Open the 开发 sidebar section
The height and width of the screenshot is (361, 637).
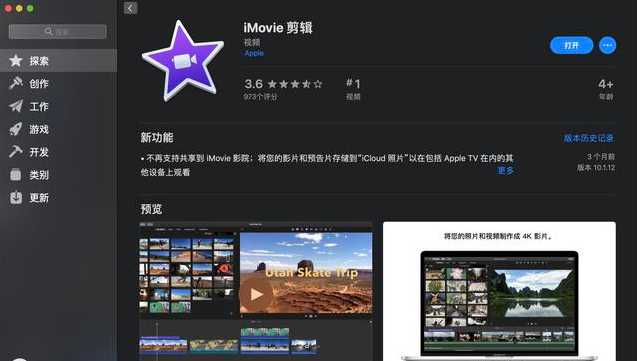(x=58, y=152)
